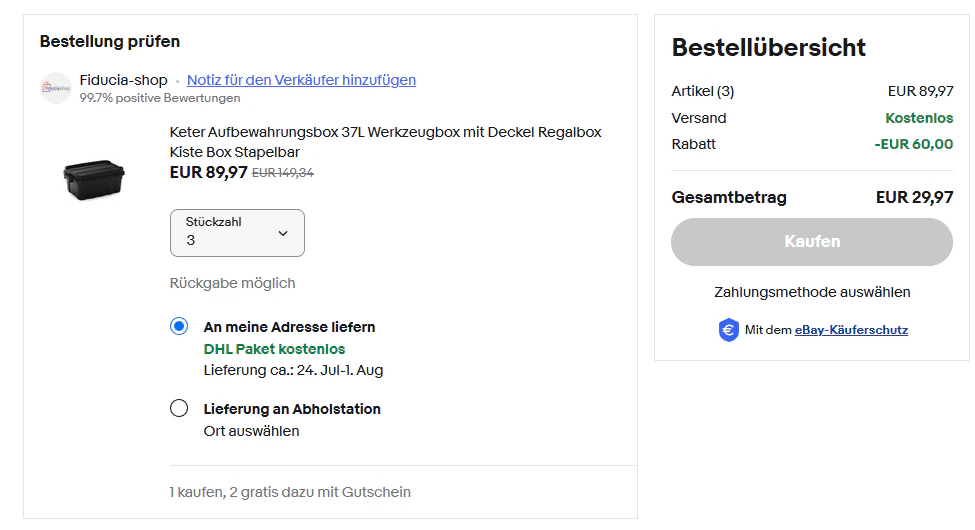Click the Gesamtbetrag EUR 29,97 total
The image size is (975, 530).
click(914, 197)
